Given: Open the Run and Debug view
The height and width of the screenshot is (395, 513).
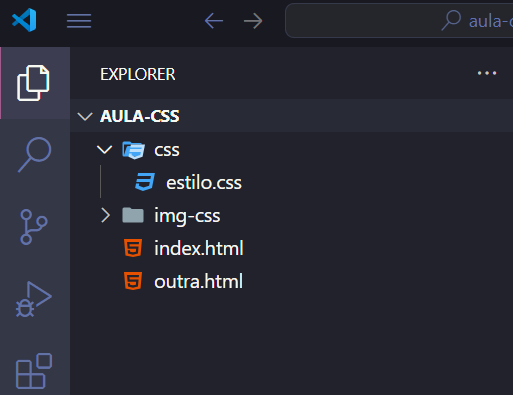Looking at the screenshot, I should coord(34,299).
